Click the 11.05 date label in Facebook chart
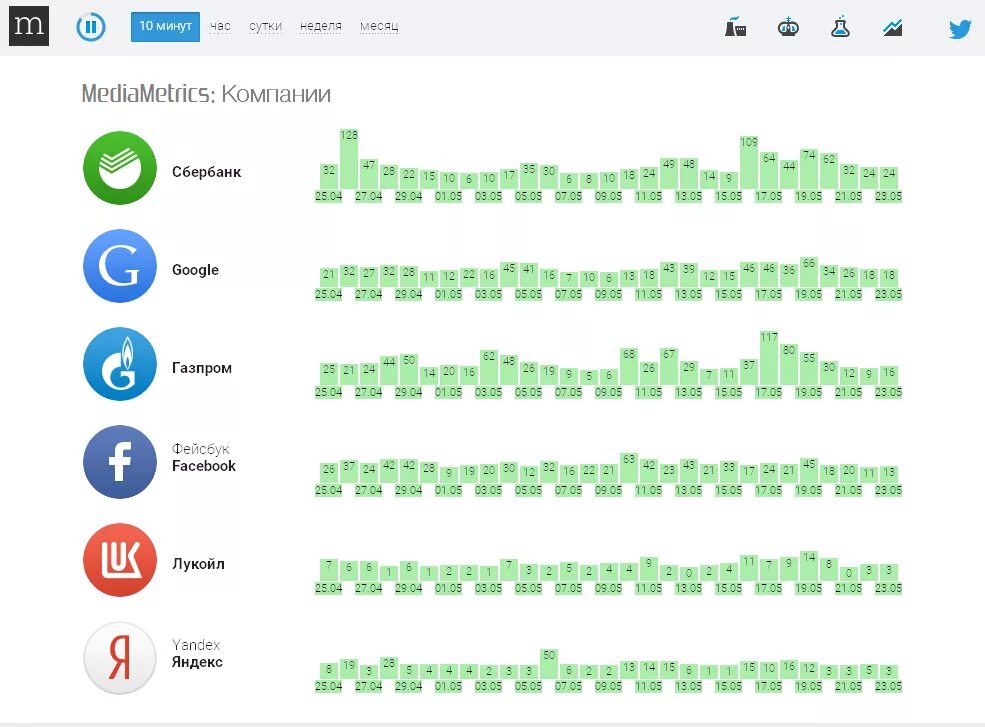 (648, 490)
